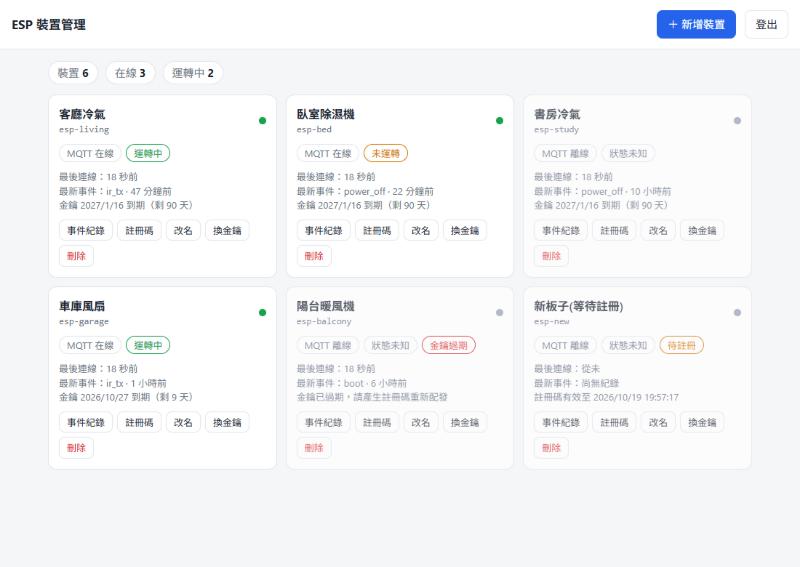
Task: Select the 運轉中 2 summary chip
Action: point(193,73)
